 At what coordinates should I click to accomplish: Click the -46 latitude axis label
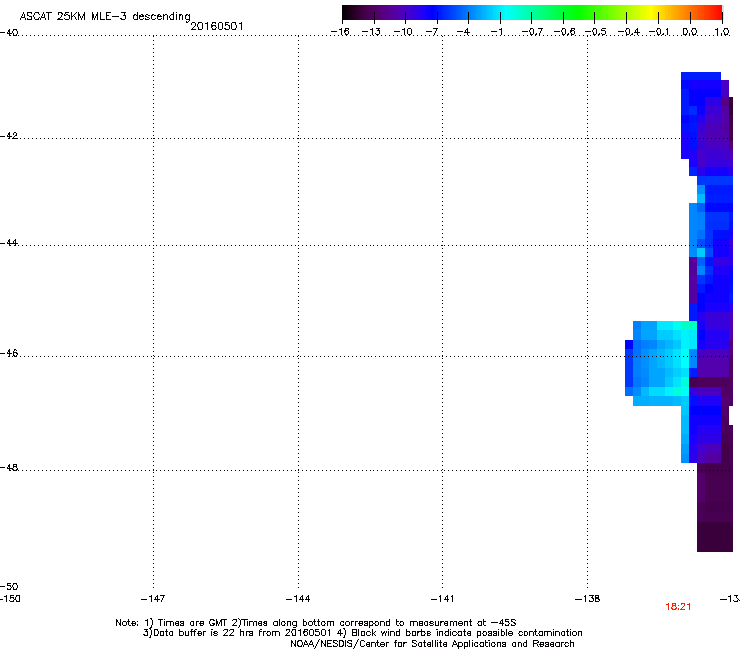9,354
